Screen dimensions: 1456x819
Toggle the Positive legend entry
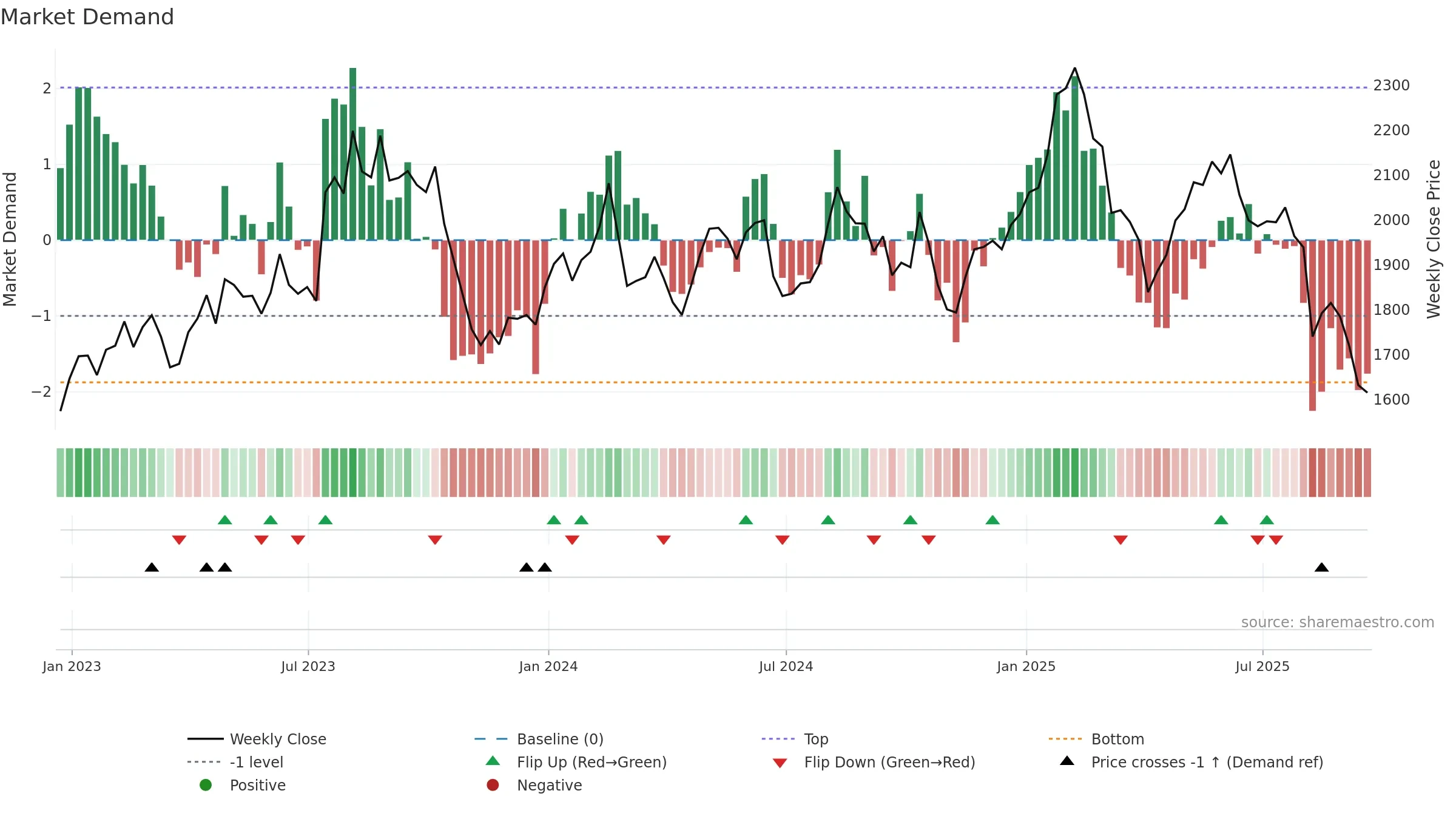coord(243,785)
